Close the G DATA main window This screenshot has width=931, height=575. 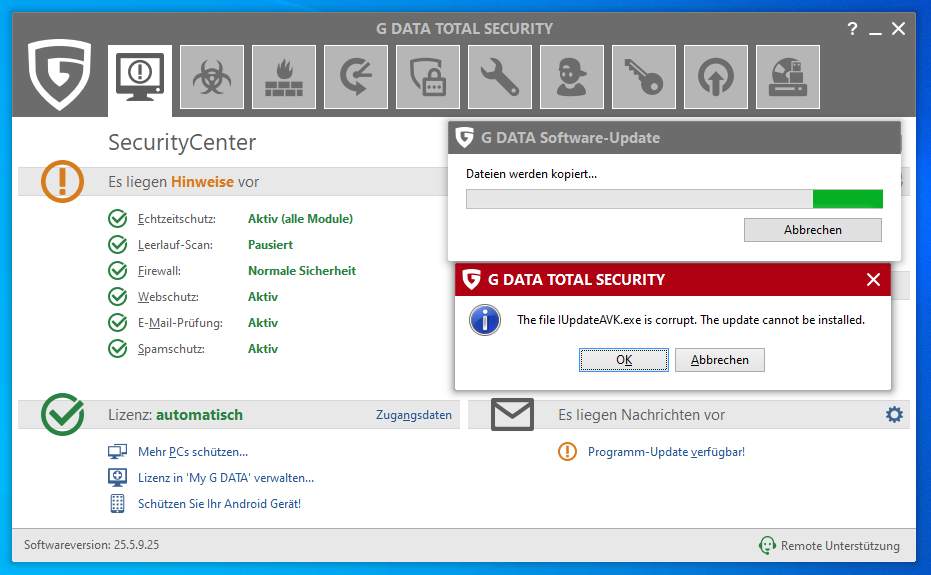(x=898, y=29)
